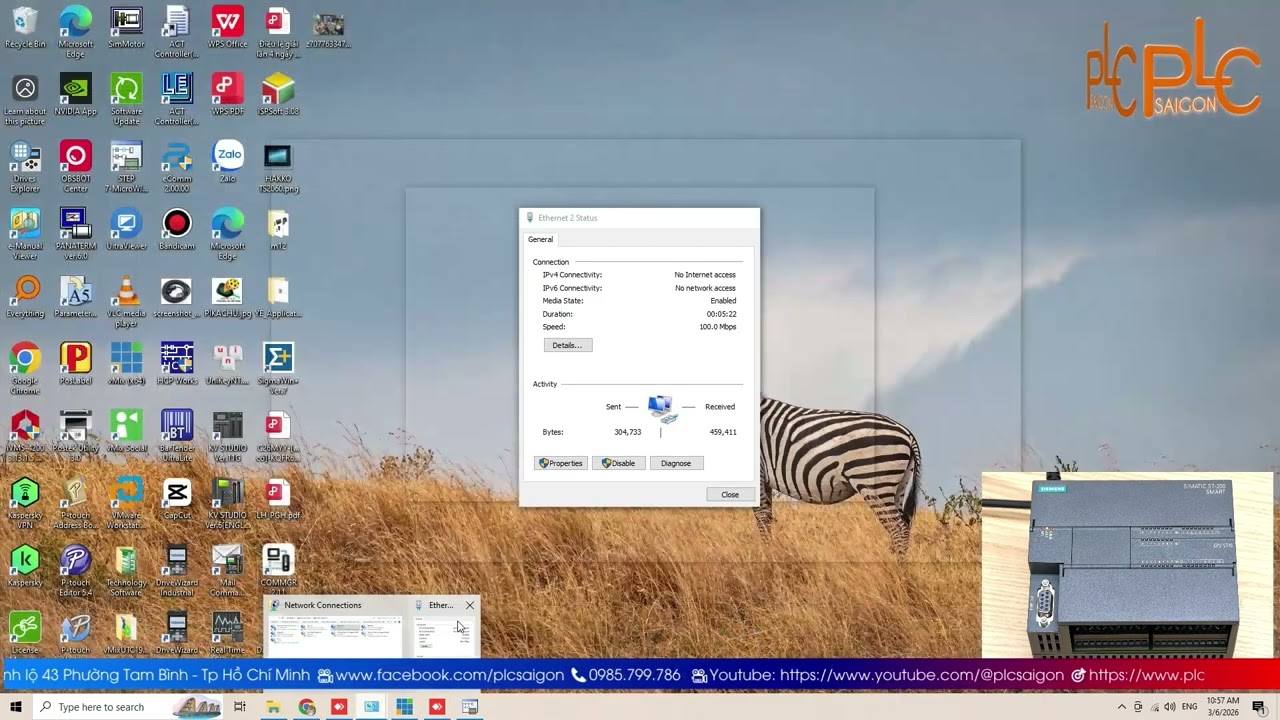
Task: Launch VMware Workstation icon
Action: pyautogui.click(x=126, y=504)
